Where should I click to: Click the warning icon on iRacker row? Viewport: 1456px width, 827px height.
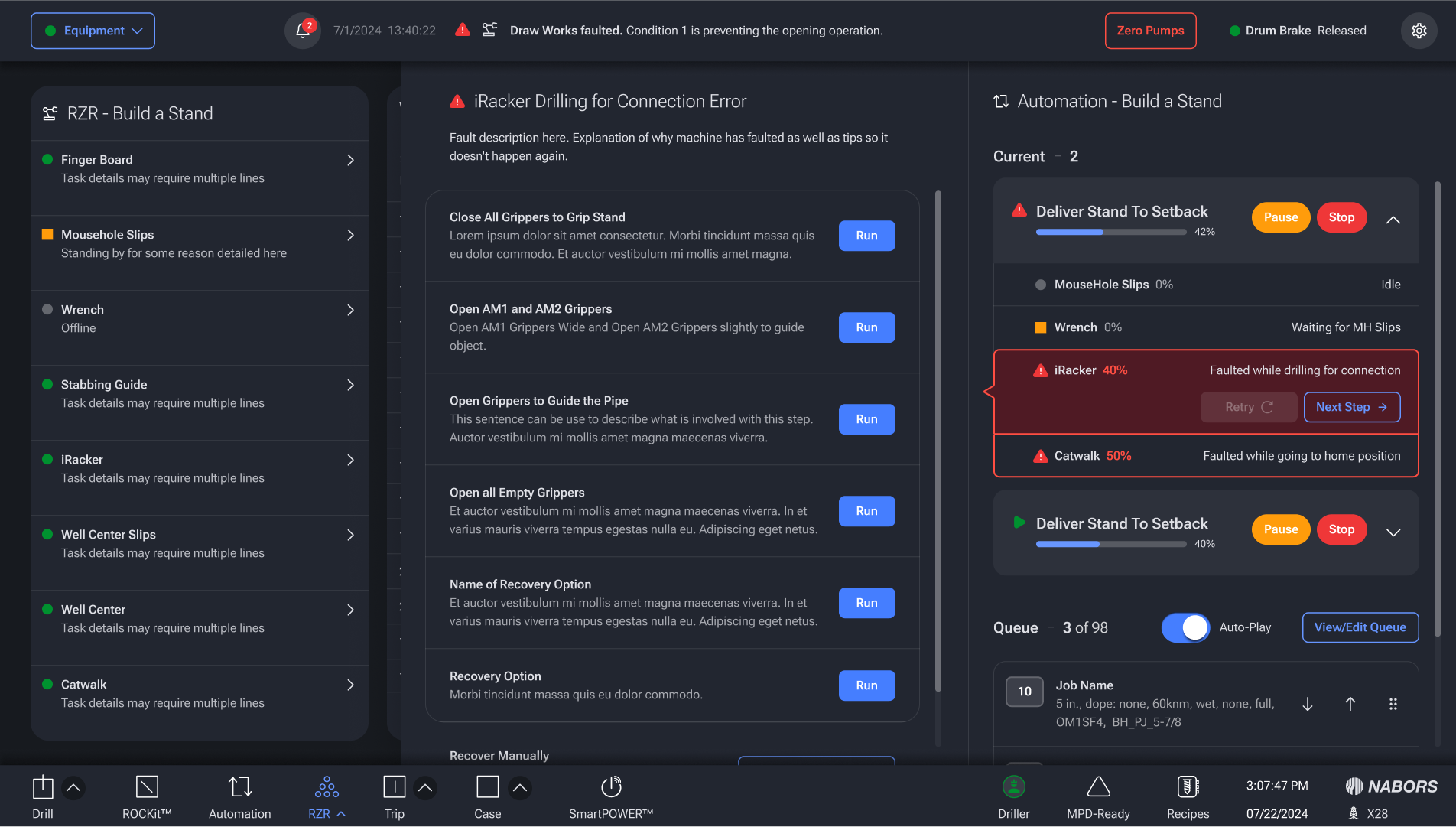1041,370
